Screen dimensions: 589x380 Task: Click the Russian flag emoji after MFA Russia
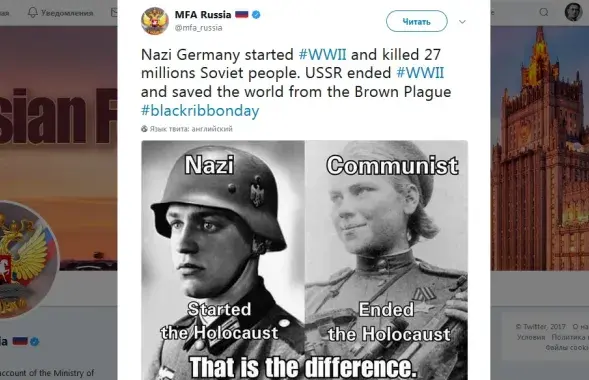point(242,15)
